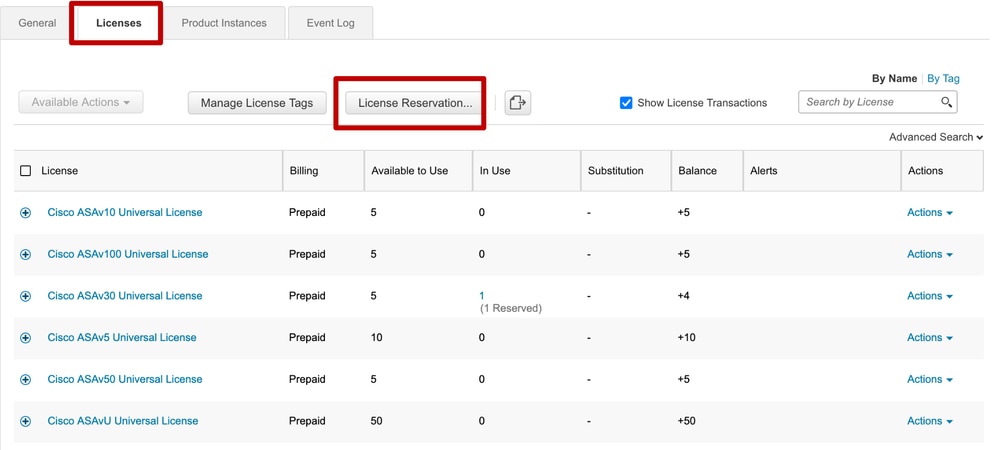Click the +50 balance value

(x=686, y=421)
